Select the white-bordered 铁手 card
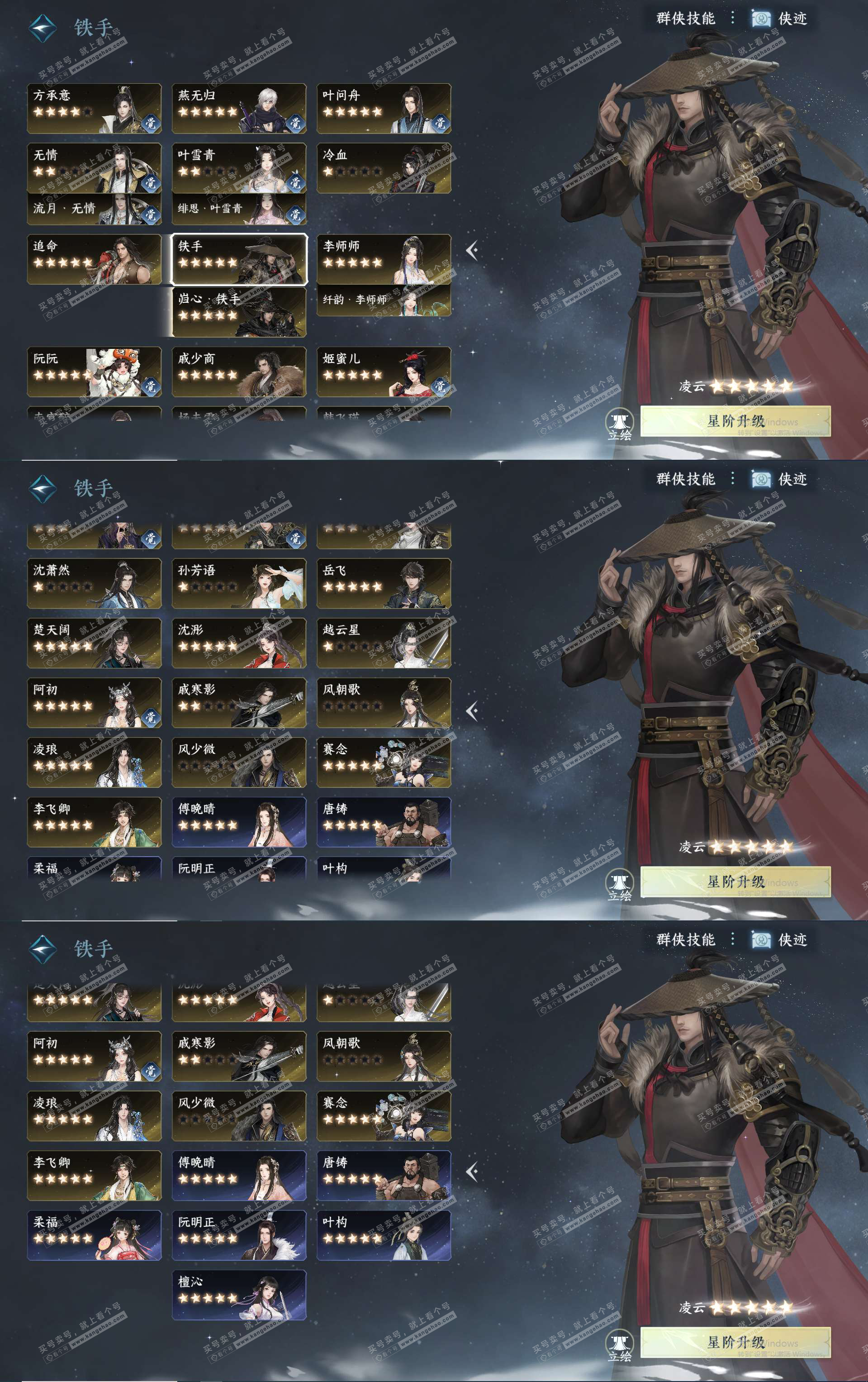Viewport: 868px width, 1382px height. (239, 259)
